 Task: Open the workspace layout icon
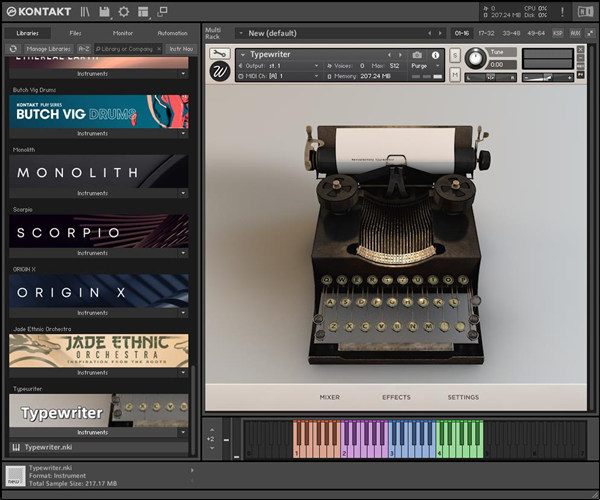(143, 12)
